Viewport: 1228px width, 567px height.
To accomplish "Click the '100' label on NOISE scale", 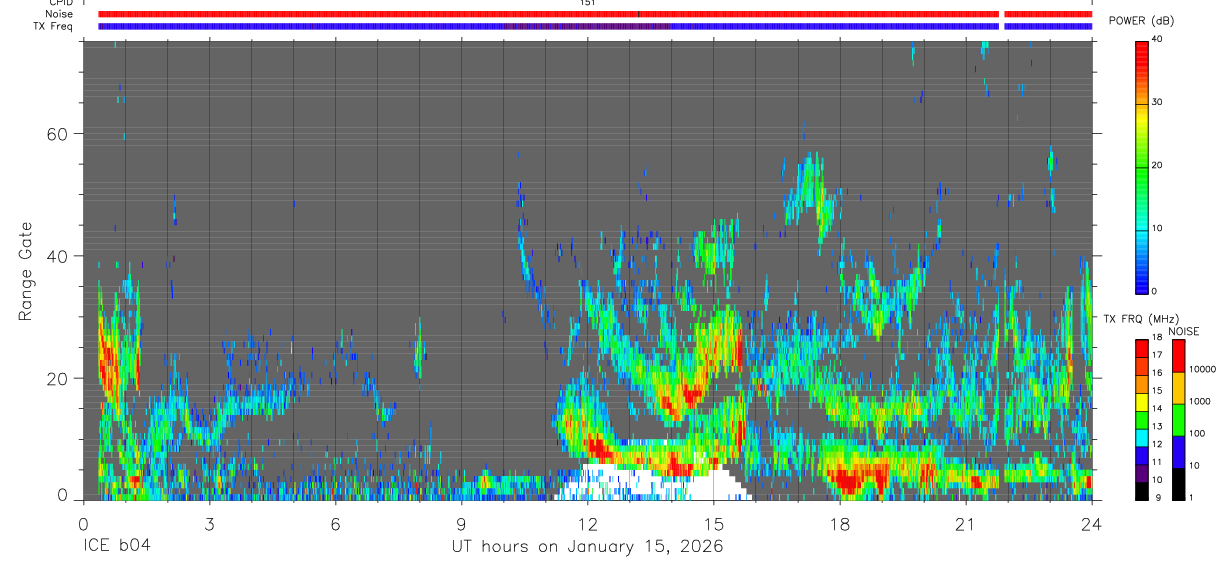I will pos(1198,435).
